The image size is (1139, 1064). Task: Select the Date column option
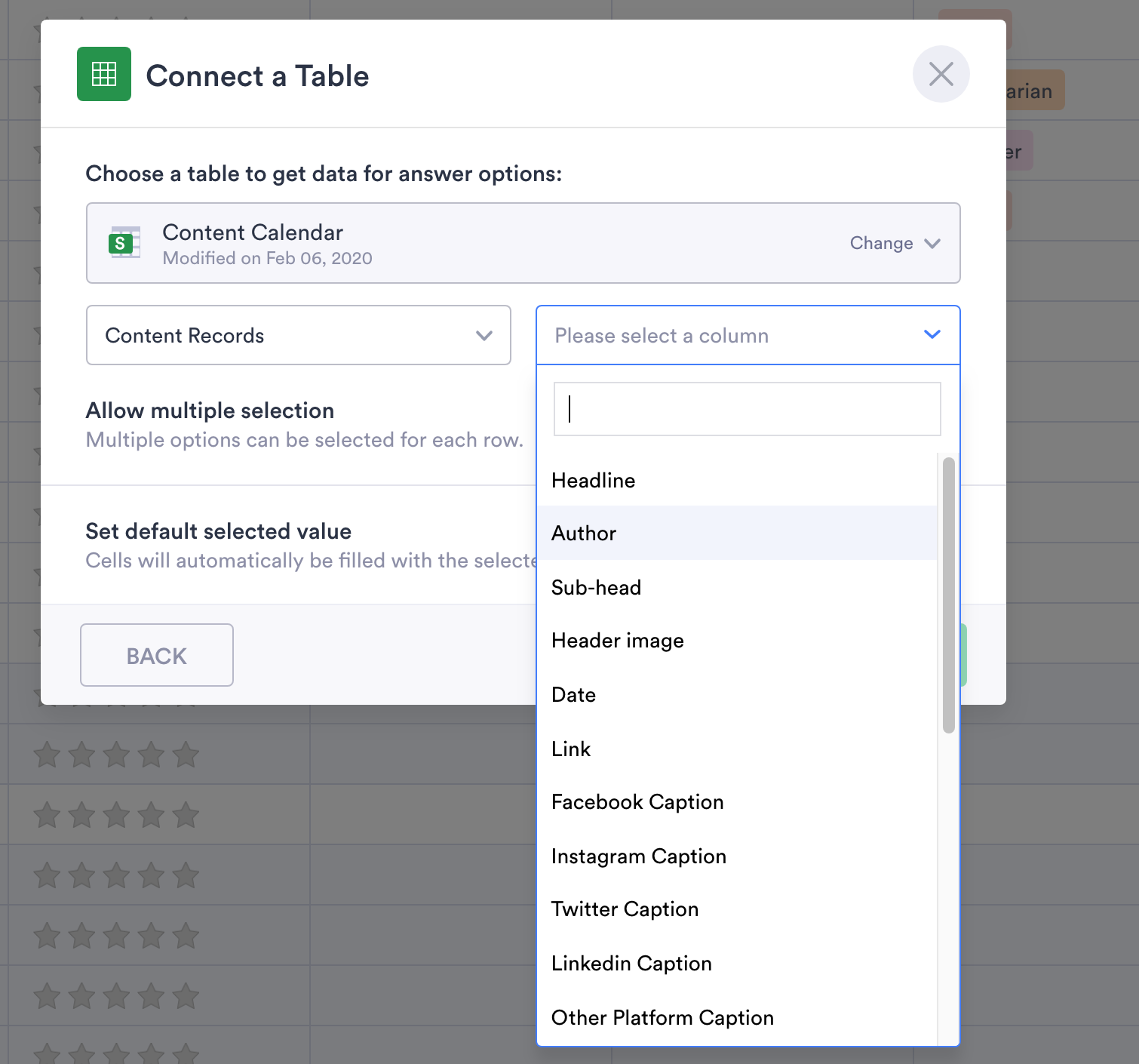coord(573,695)
